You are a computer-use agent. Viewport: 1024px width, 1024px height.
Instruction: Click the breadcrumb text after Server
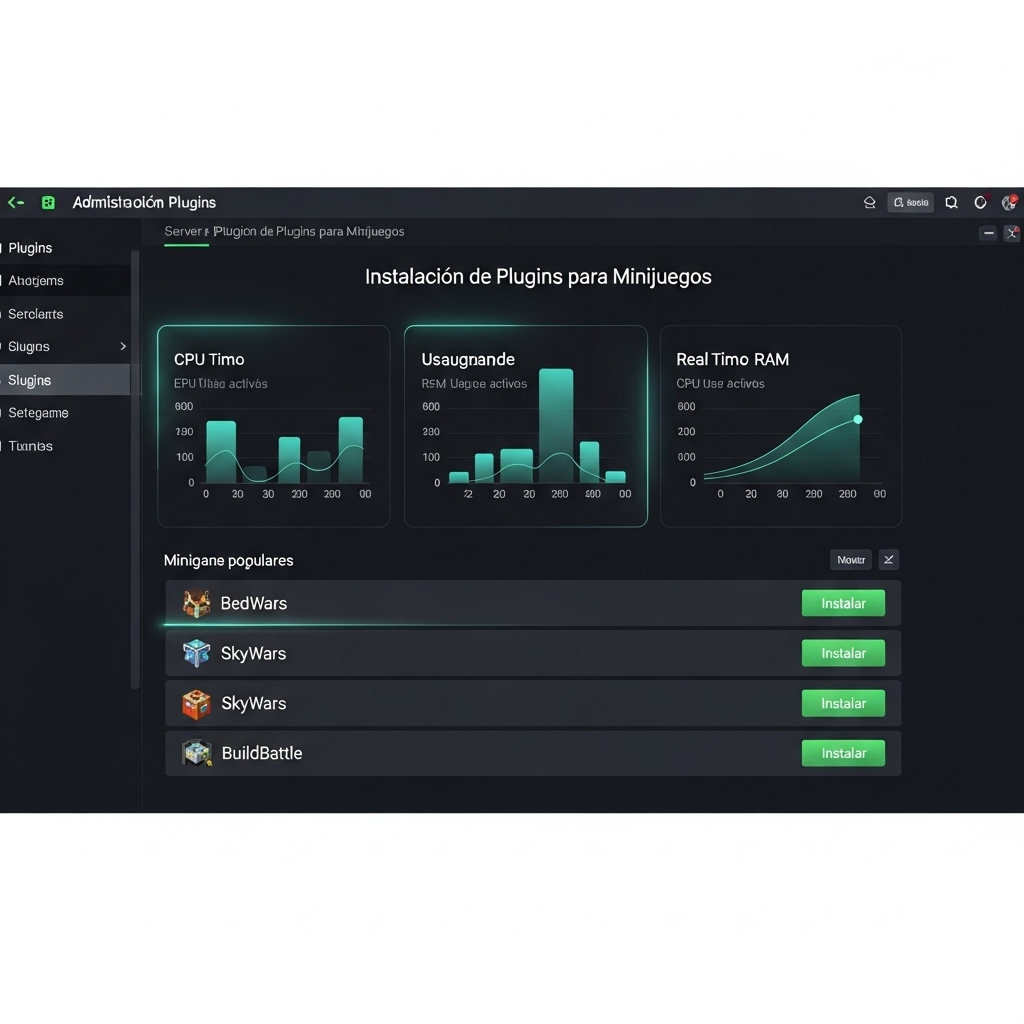coord(309,231)
